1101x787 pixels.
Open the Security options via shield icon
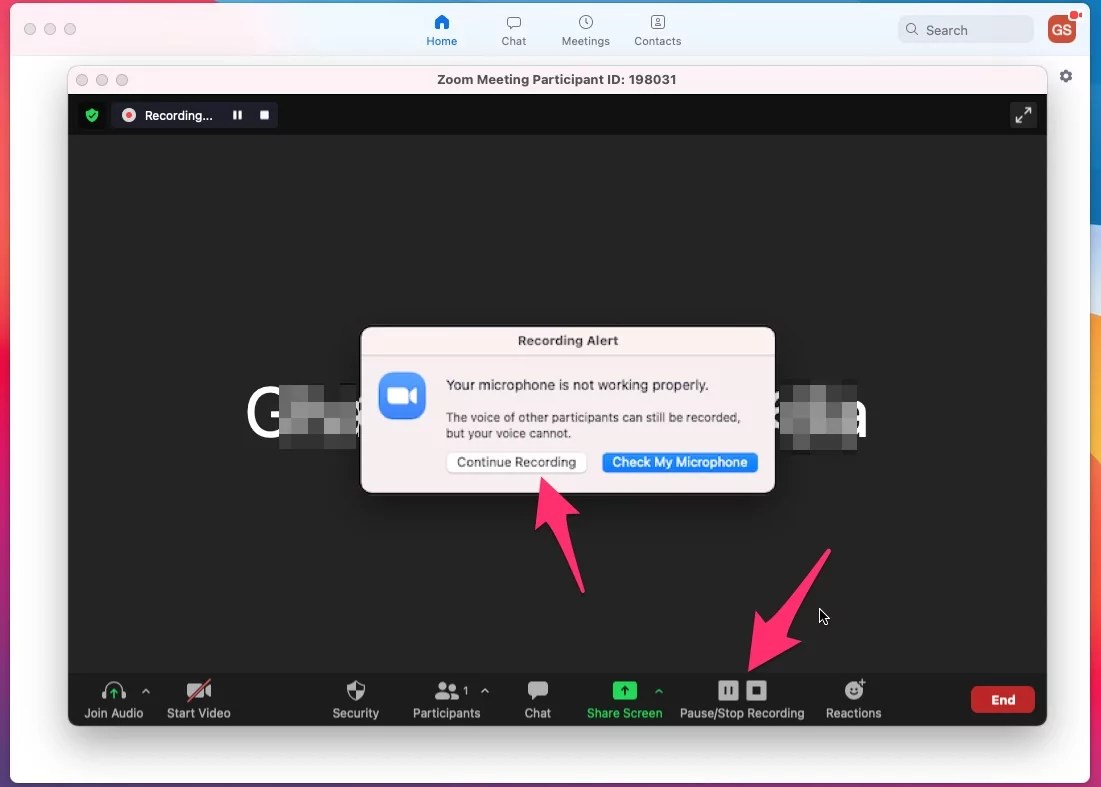pyautogui.click(x=356, y=699)
